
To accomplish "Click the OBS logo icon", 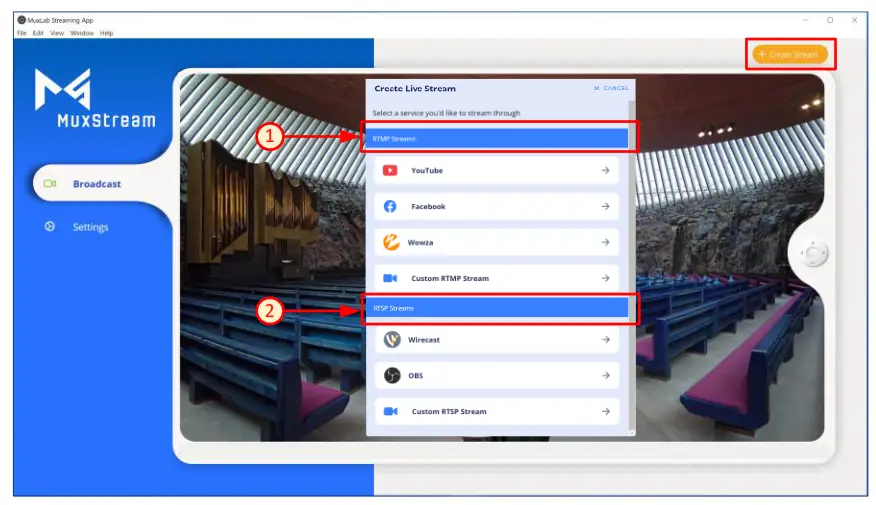I will (392, 375).
